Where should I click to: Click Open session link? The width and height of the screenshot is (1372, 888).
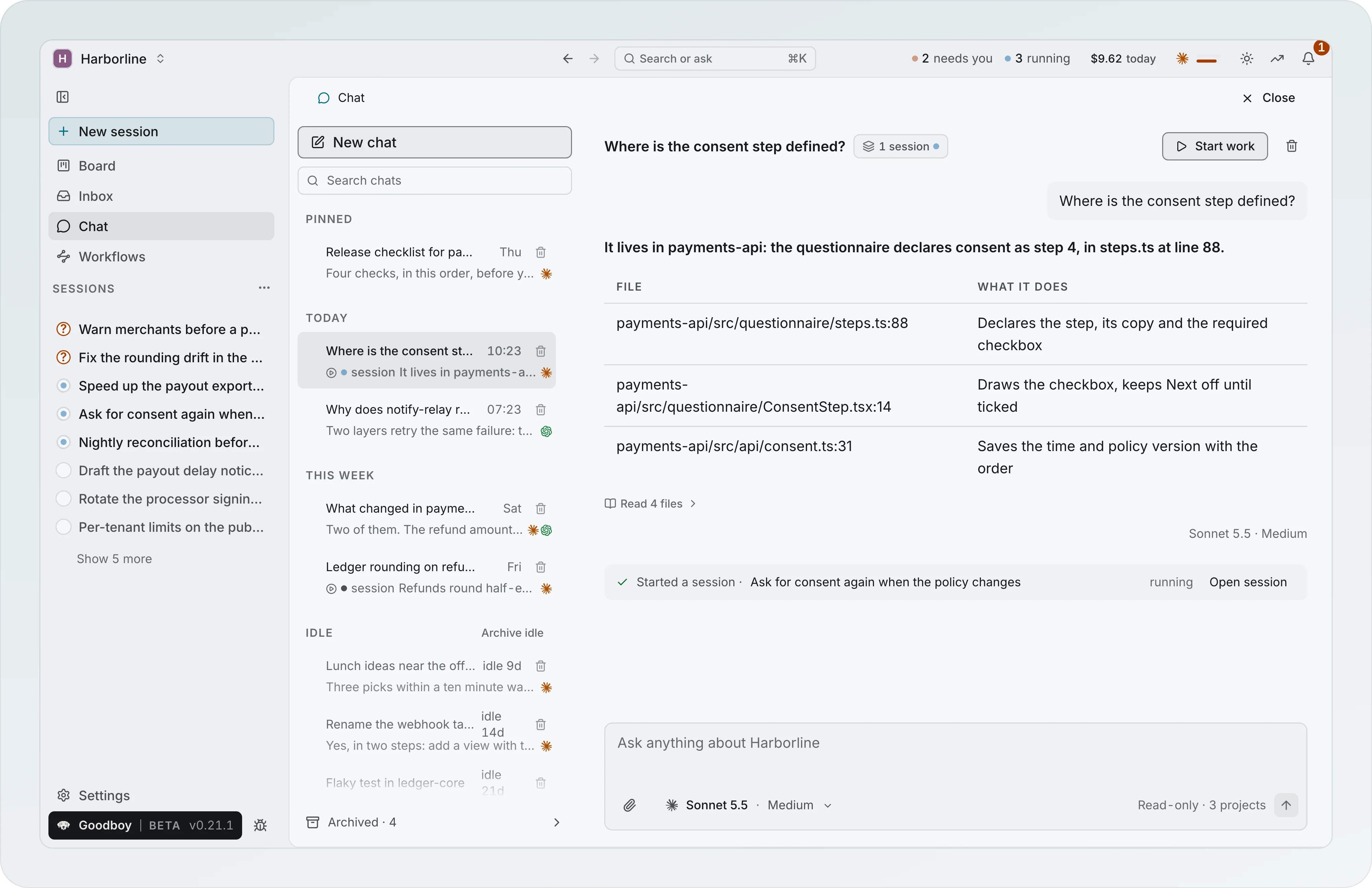(x=1248, y=582)
